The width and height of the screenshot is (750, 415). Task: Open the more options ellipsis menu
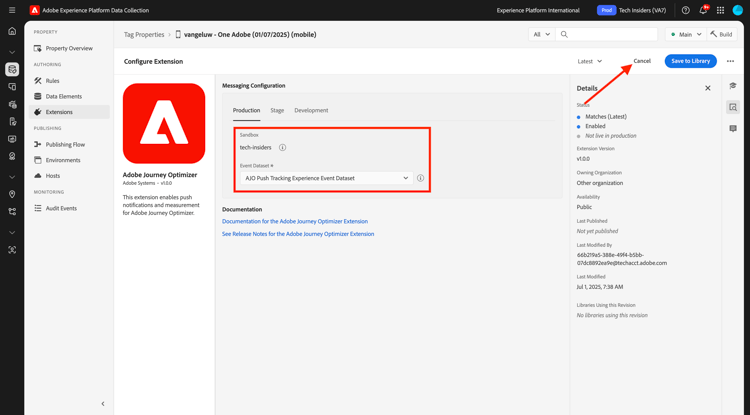coord(730,61)
